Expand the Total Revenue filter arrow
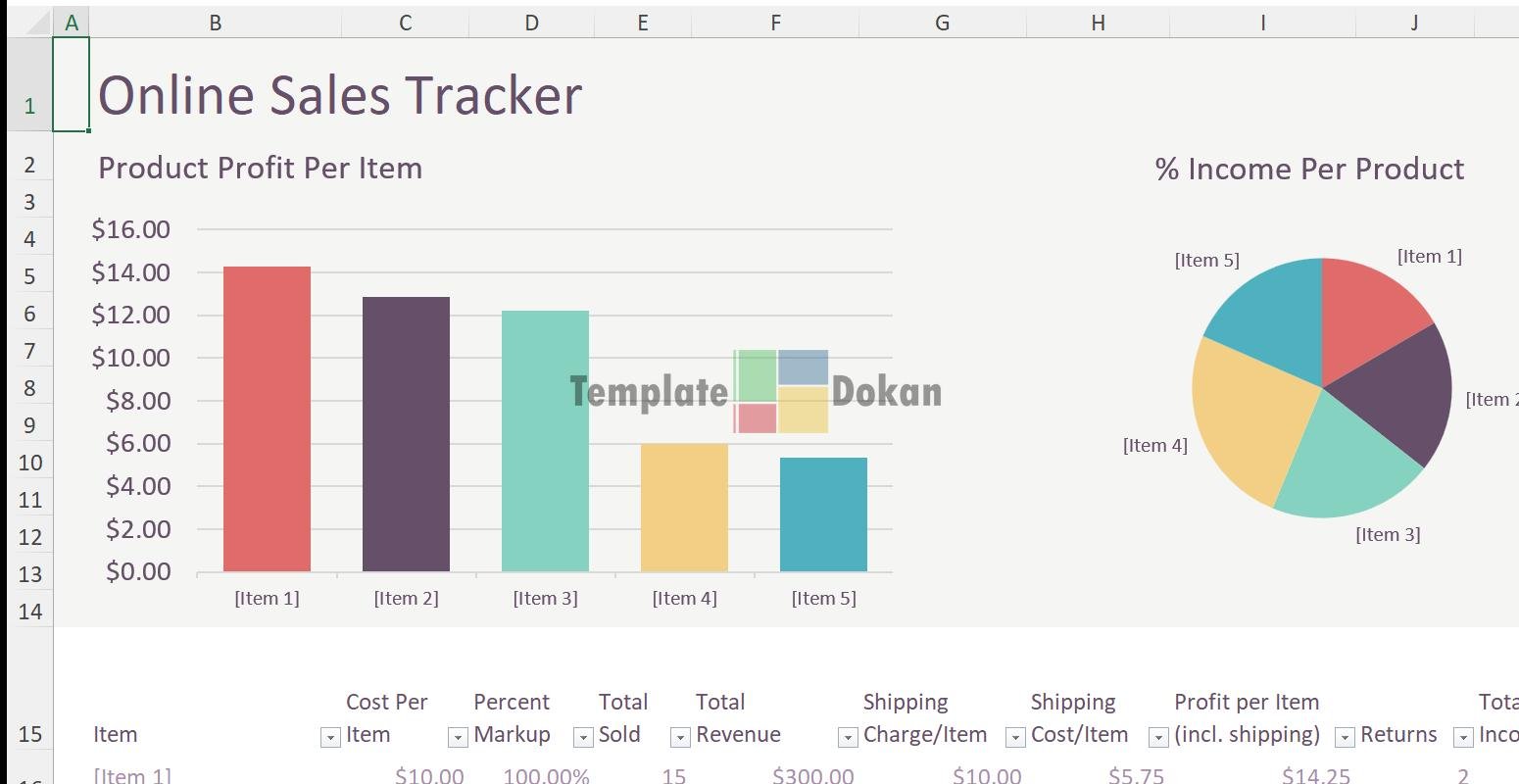The height and width of the screenshot is (784, 1519). (x=848, y=737)
